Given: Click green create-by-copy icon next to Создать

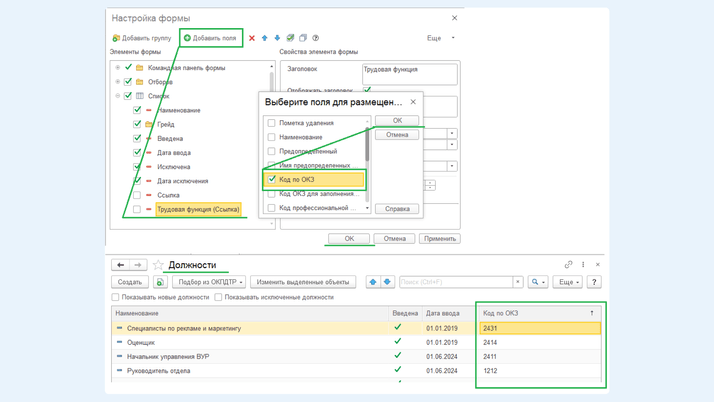Looking at the screenshot, I should coord(160,282).
